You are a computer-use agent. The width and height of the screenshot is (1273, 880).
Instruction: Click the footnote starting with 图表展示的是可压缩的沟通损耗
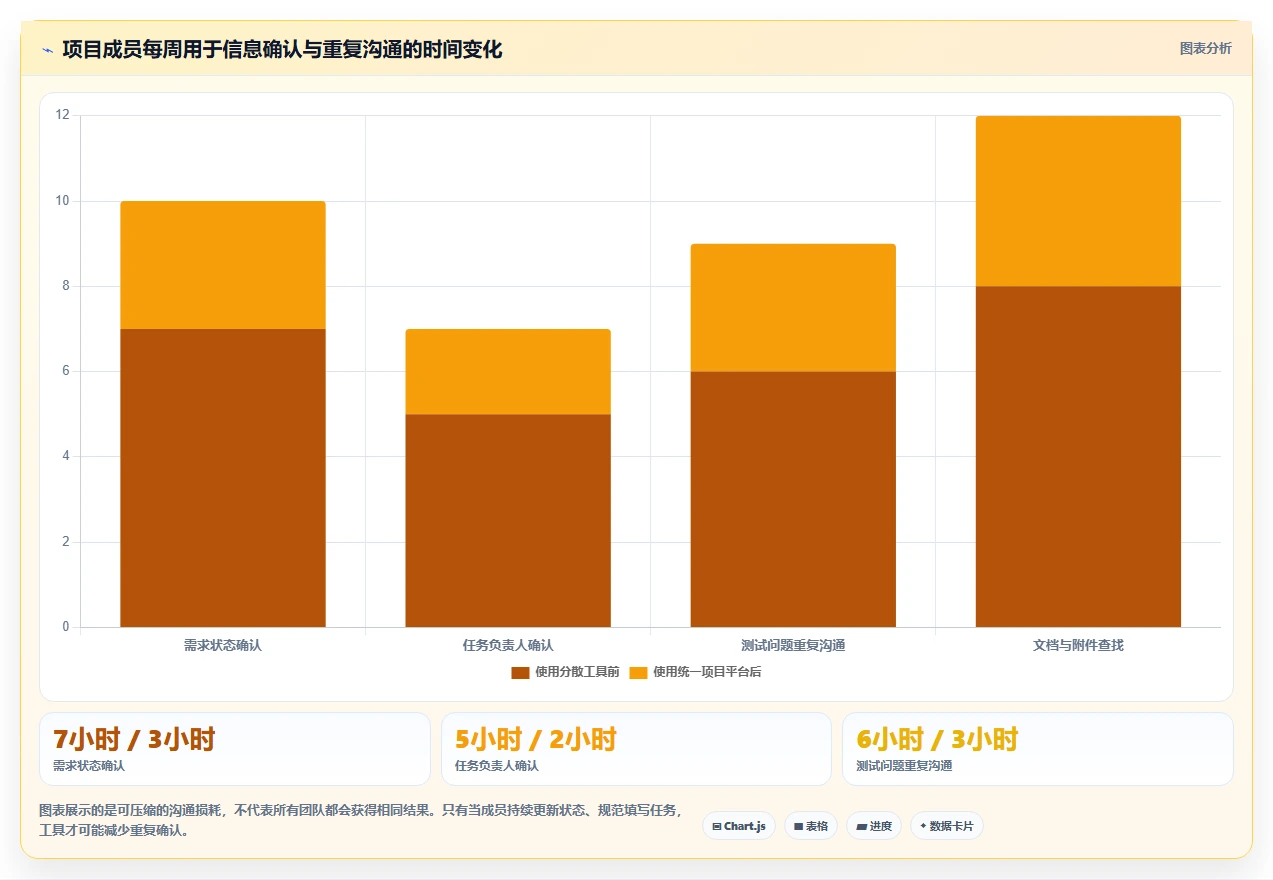point(360,820)
